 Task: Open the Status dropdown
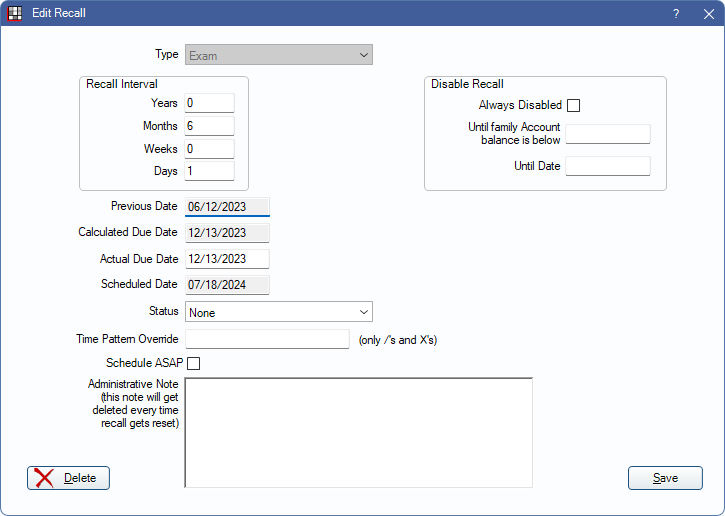(279, 313)
